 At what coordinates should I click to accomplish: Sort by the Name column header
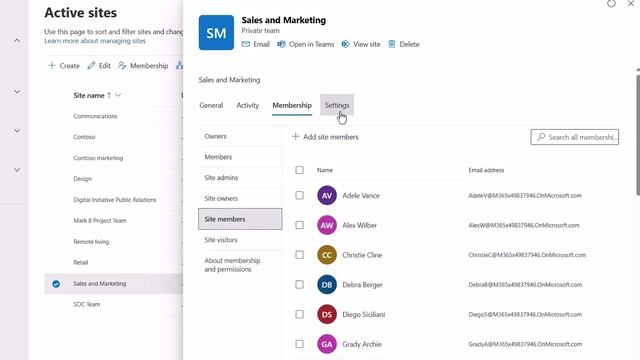click(324, 170)
